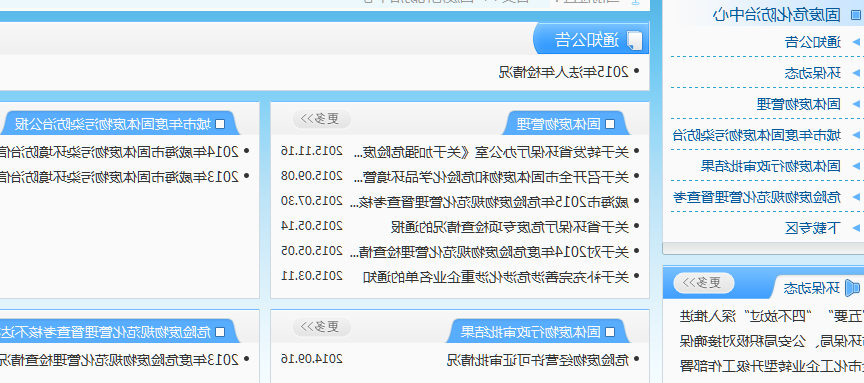The height and width of the screenshot is (383, 864).
Task: Click the document icon on 通知公告 header
Action: (x=635, y=40)
